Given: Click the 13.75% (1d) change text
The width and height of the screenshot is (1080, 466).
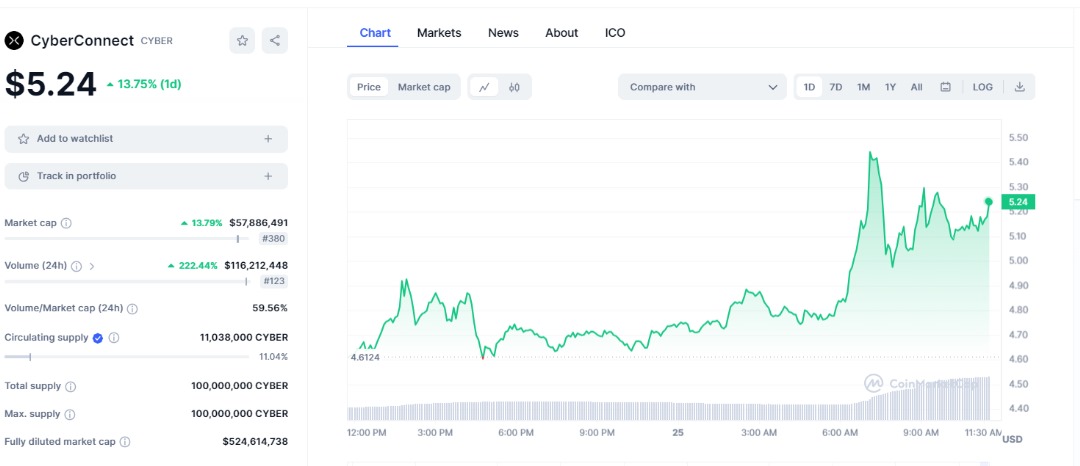Looking at the screenshot, I should click(144, 84).
